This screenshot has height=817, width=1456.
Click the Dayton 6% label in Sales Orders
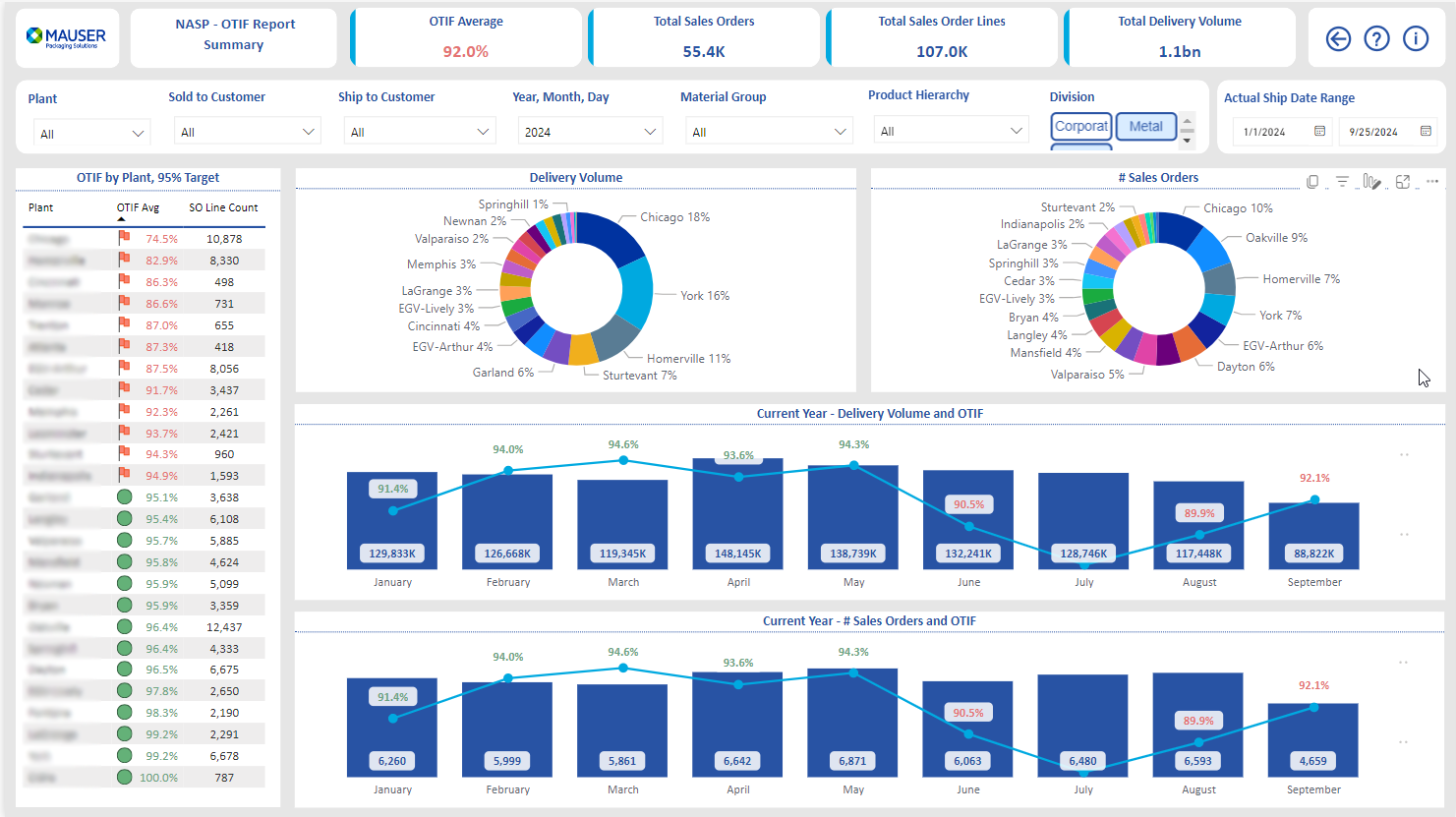tap(1246, 367)
